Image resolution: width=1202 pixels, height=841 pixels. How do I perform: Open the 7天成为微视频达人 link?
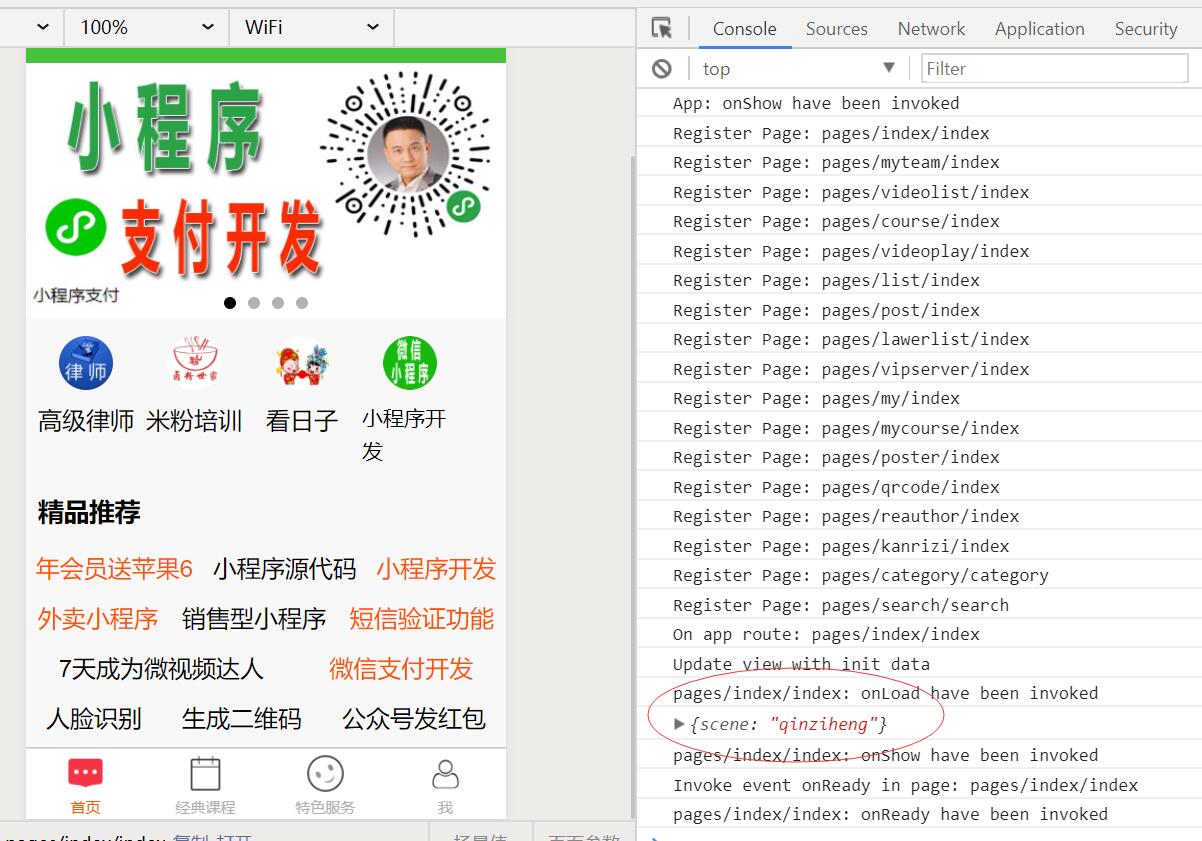point(160,669)
